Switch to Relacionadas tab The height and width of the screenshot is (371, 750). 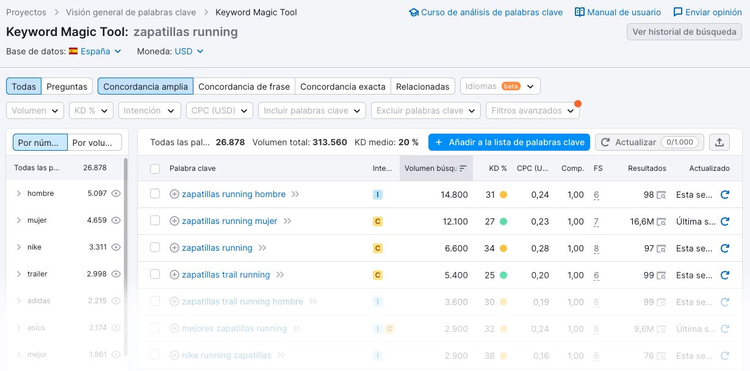(422, 87)
